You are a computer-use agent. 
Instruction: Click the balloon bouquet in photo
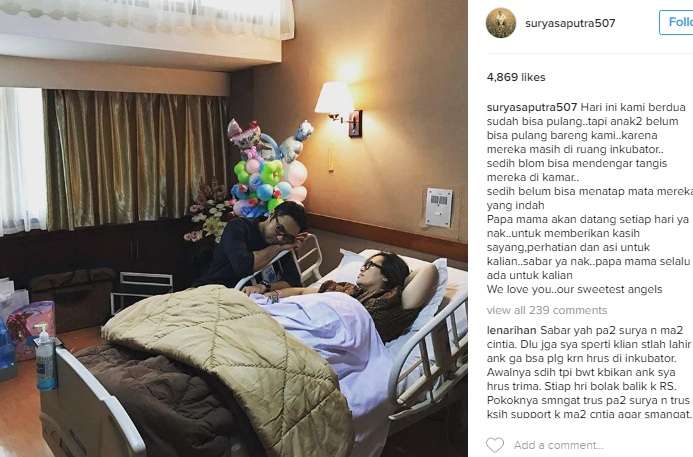(269, 168)
